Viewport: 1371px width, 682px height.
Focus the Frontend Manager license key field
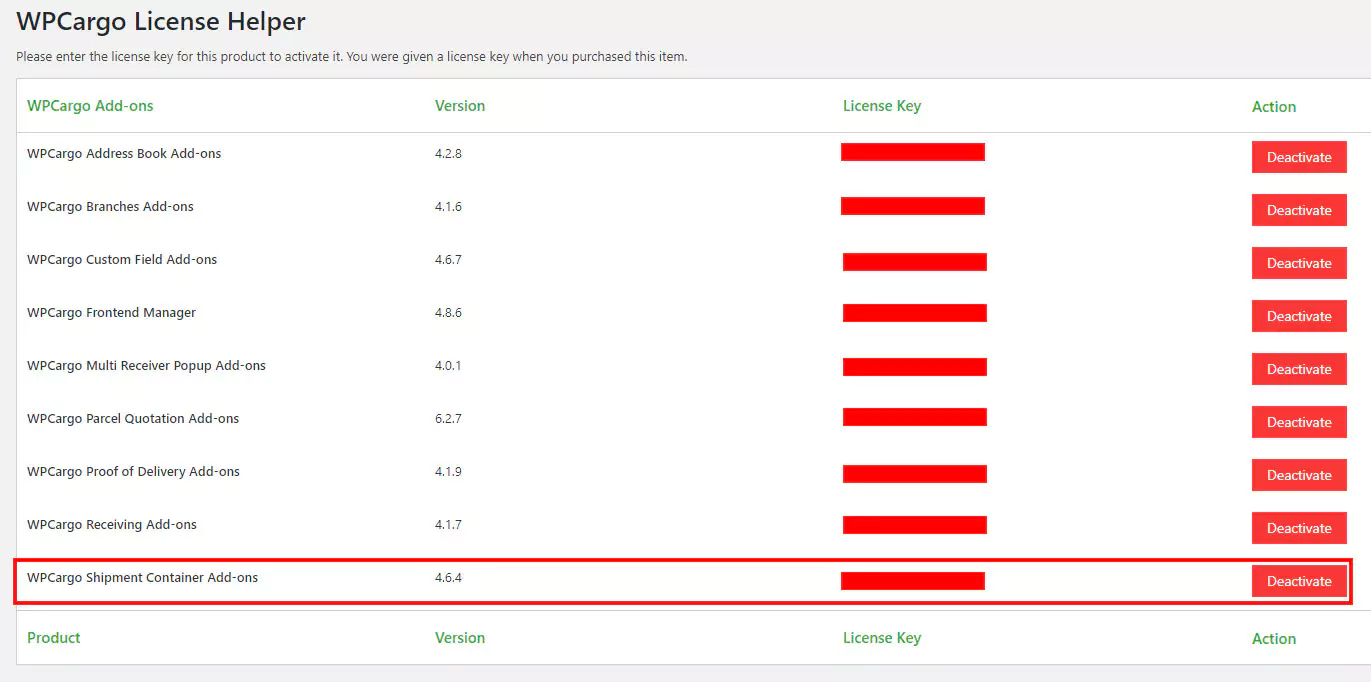pos(914,313)
